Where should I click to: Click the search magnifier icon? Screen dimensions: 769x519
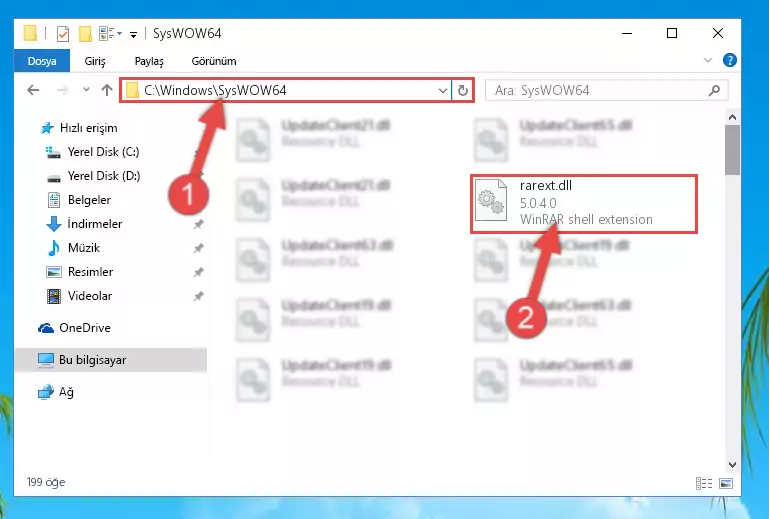click(x=715, y=90)
